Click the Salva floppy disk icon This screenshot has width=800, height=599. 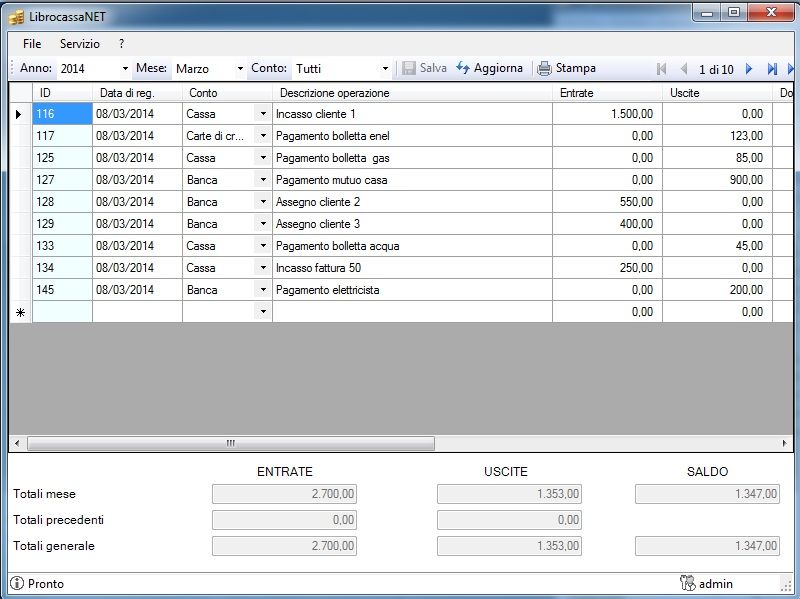pyautogui.click(x=409, y=69)
